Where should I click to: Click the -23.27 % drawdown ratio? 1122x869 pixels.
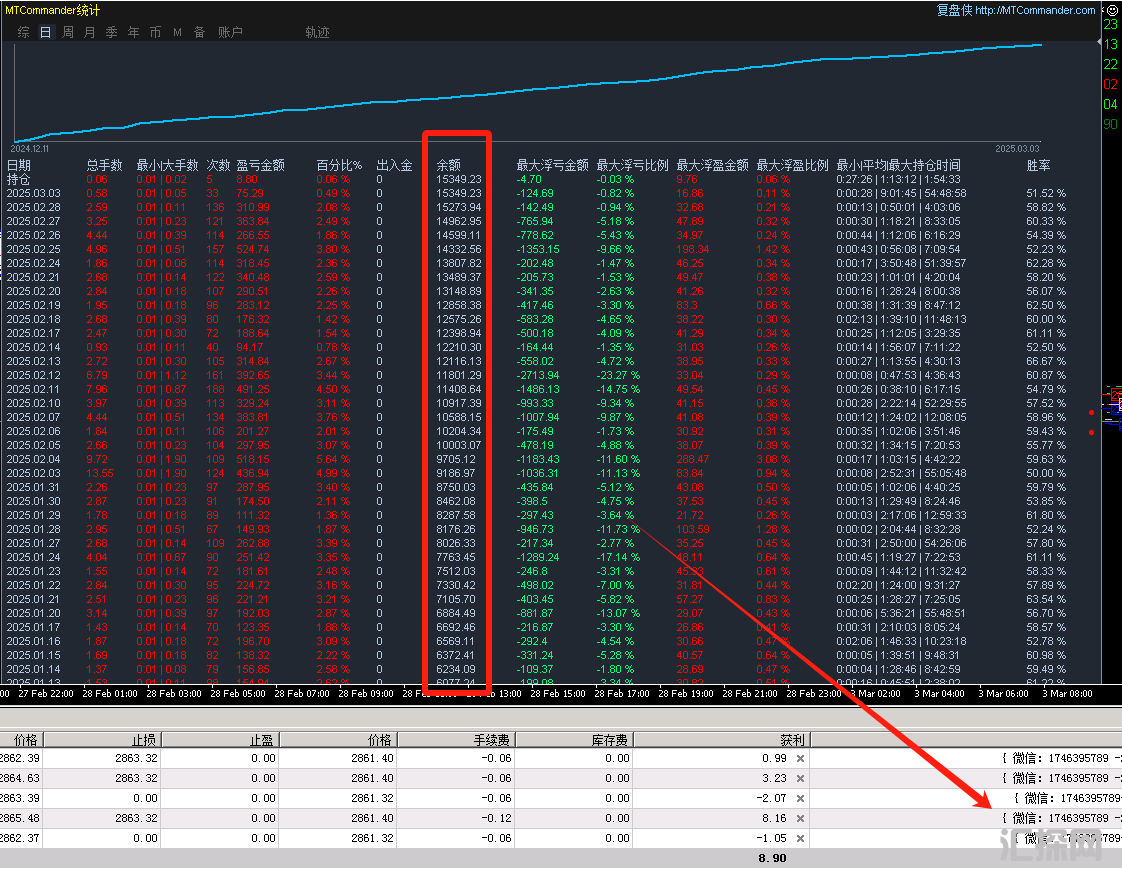click(x=618, y=375)
